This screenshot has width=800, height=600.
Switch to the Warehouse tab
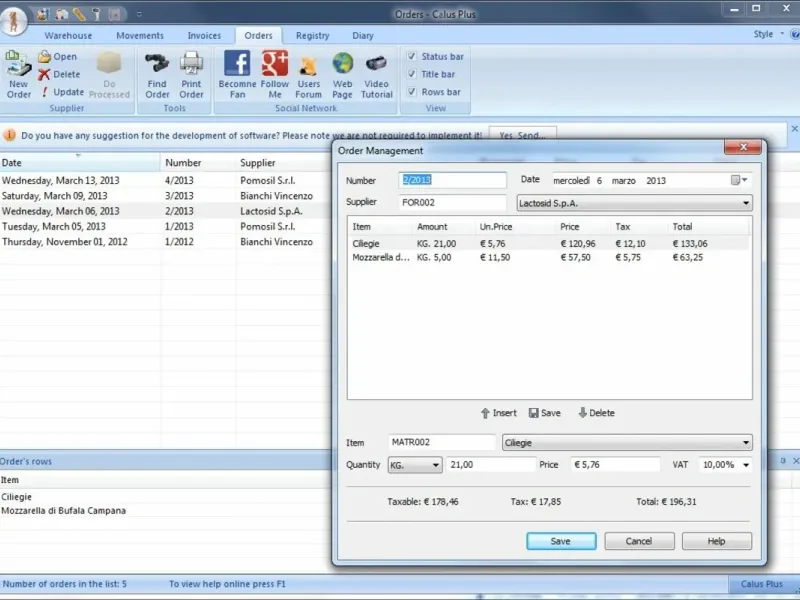pyautogui.click(x=68, y=36)
